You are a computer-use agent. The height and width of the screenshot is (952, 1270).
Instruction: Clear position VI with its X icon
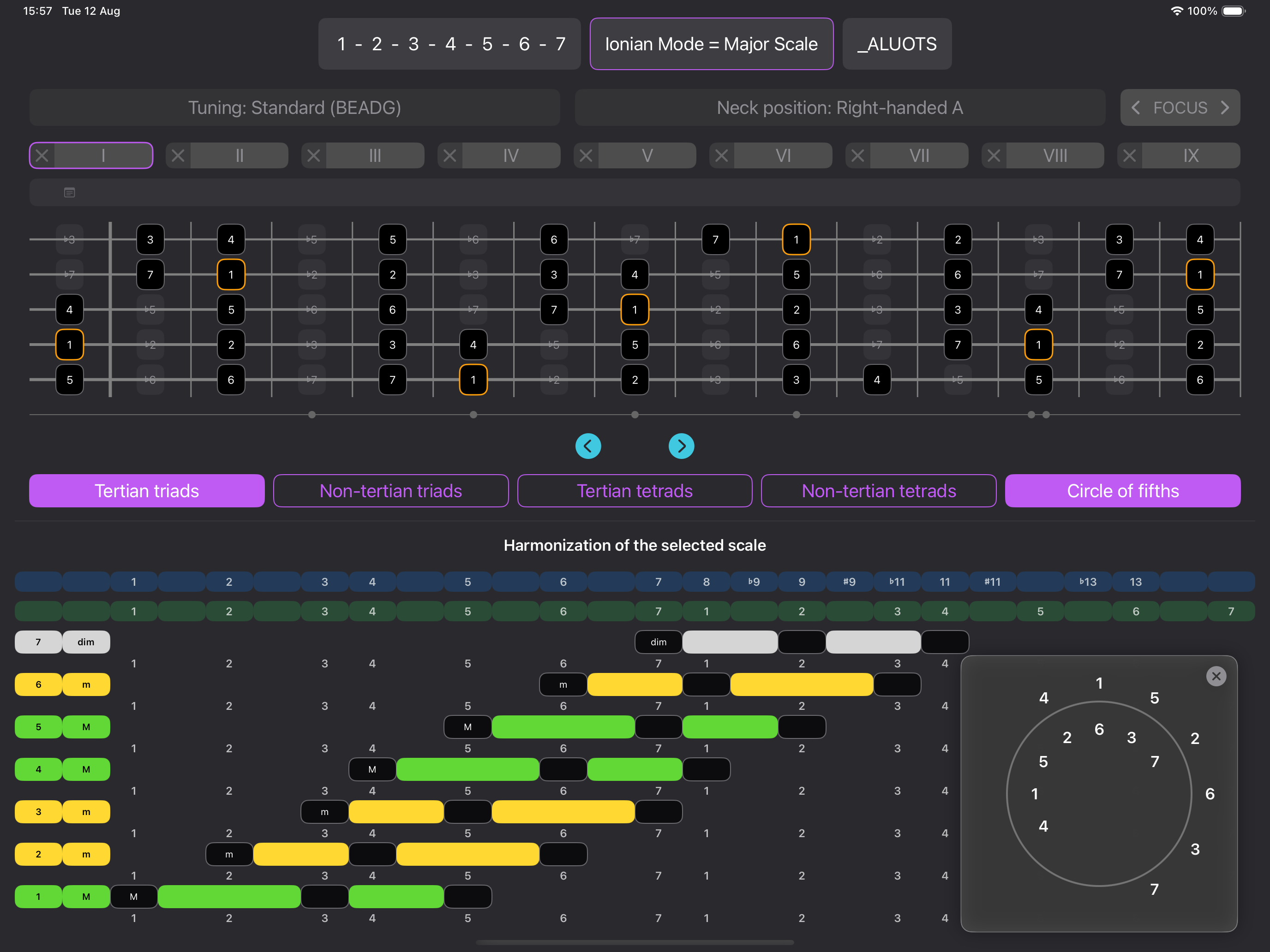(722, 155)
